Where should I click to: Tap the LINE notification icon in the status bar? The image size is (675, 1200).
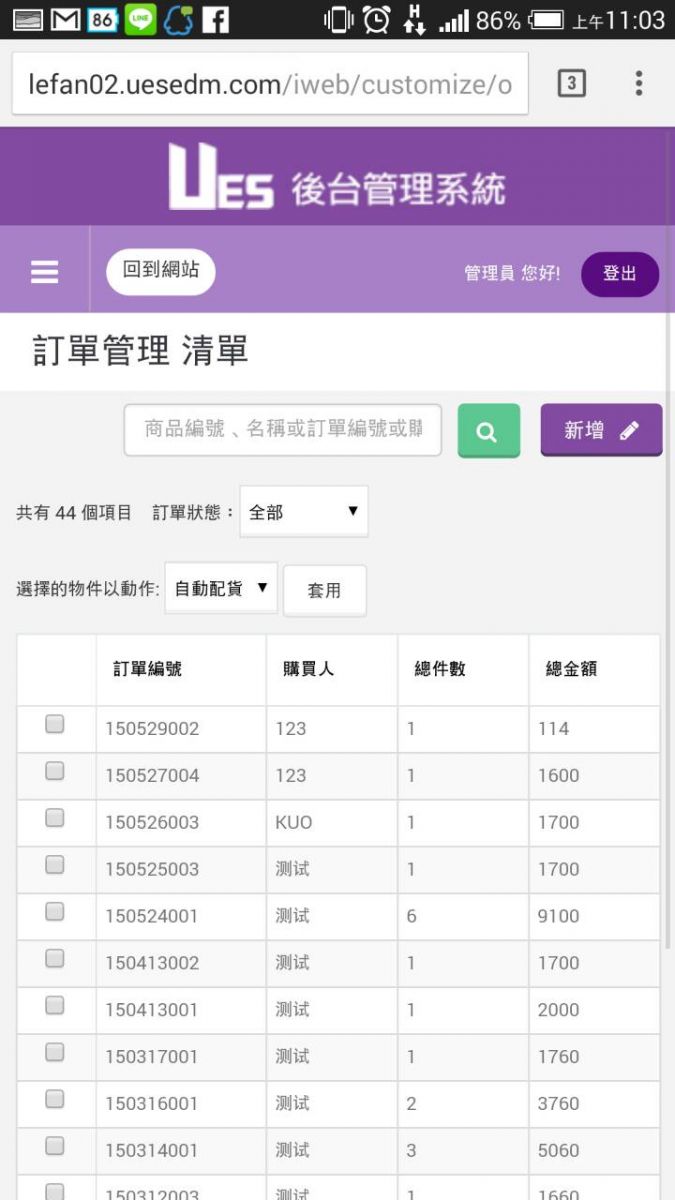tap(141, 19)
